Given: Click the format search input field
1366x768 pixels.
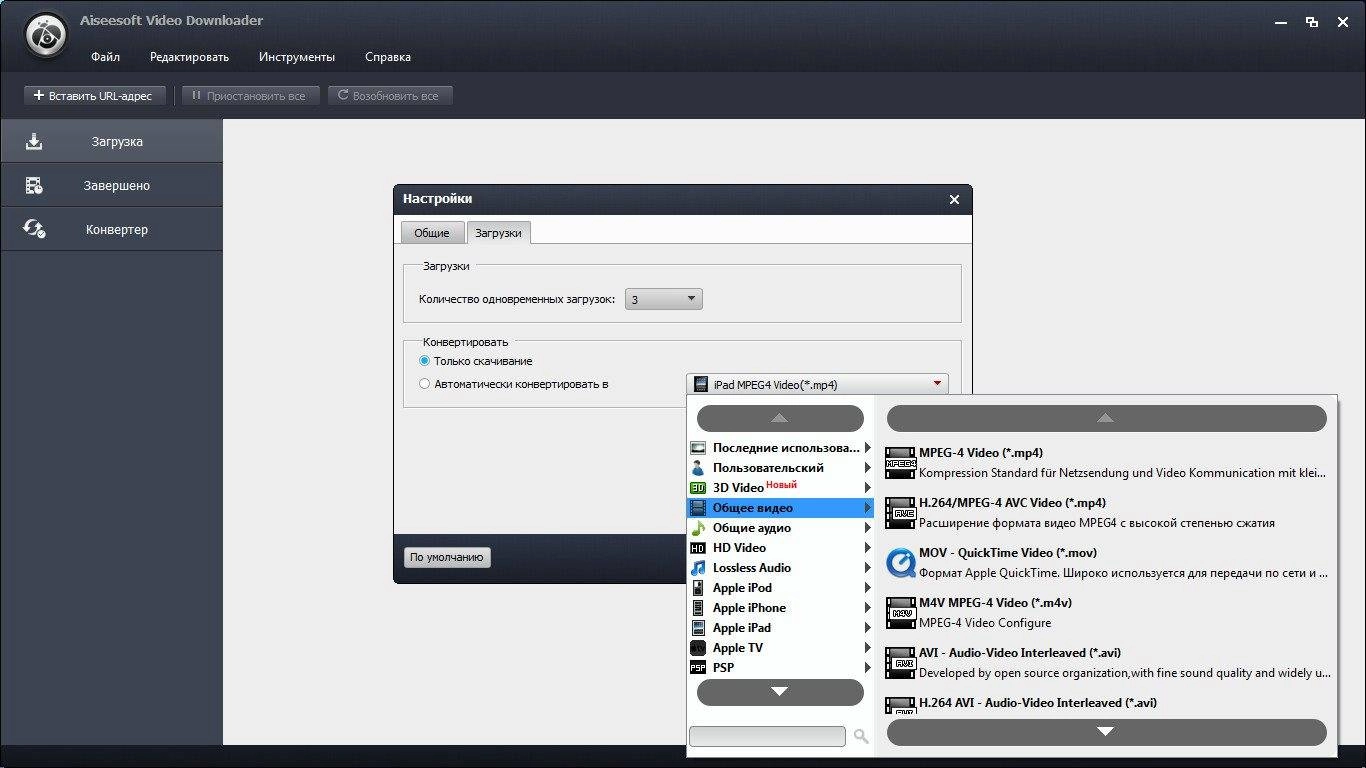Looking at the screenshot, I should click(767, 736).
